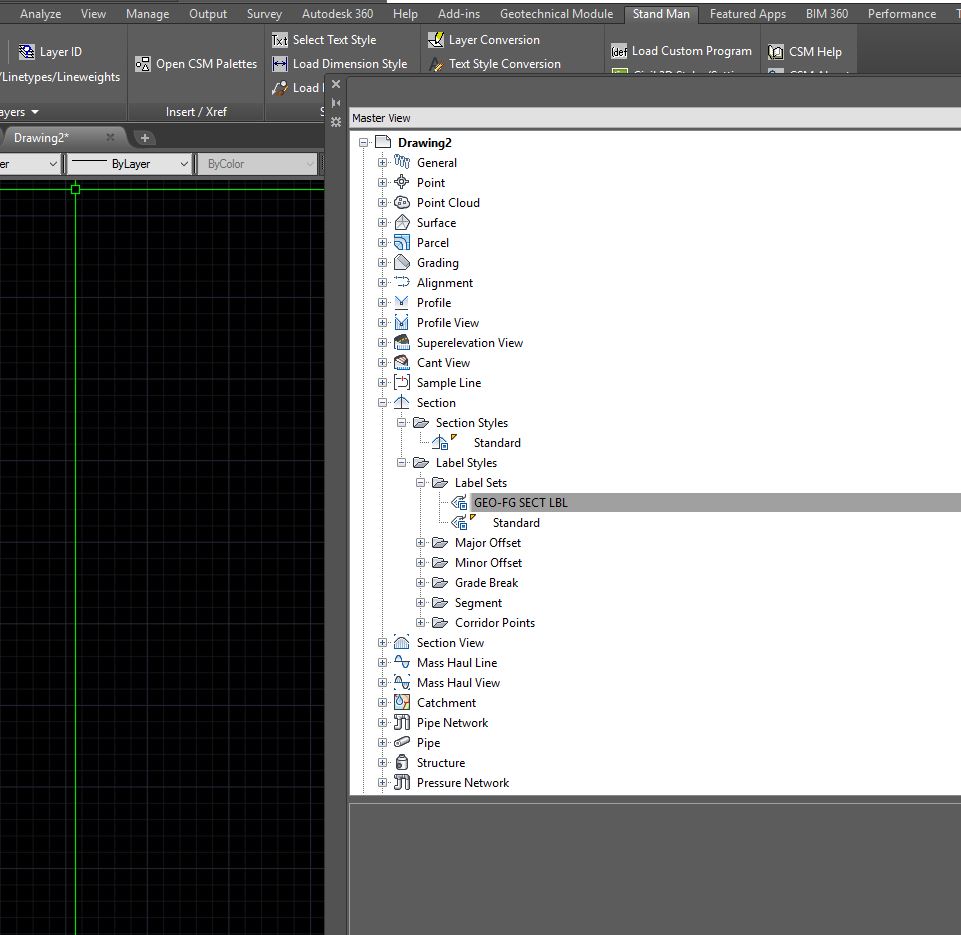961x935 pixels.
Task: Open the Master View selector
Action: (x=655, y=118)
